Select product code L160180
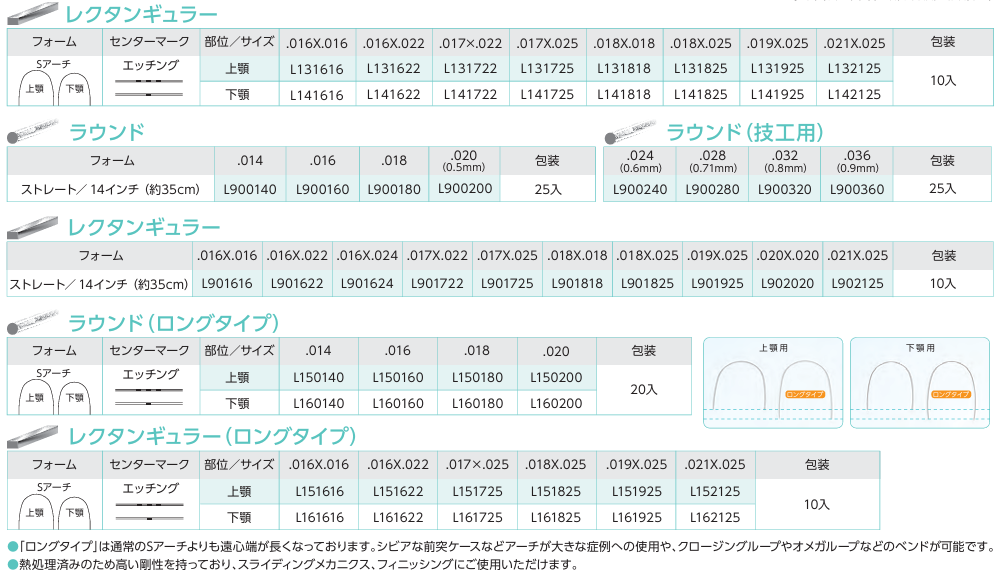 pos(477,403)
